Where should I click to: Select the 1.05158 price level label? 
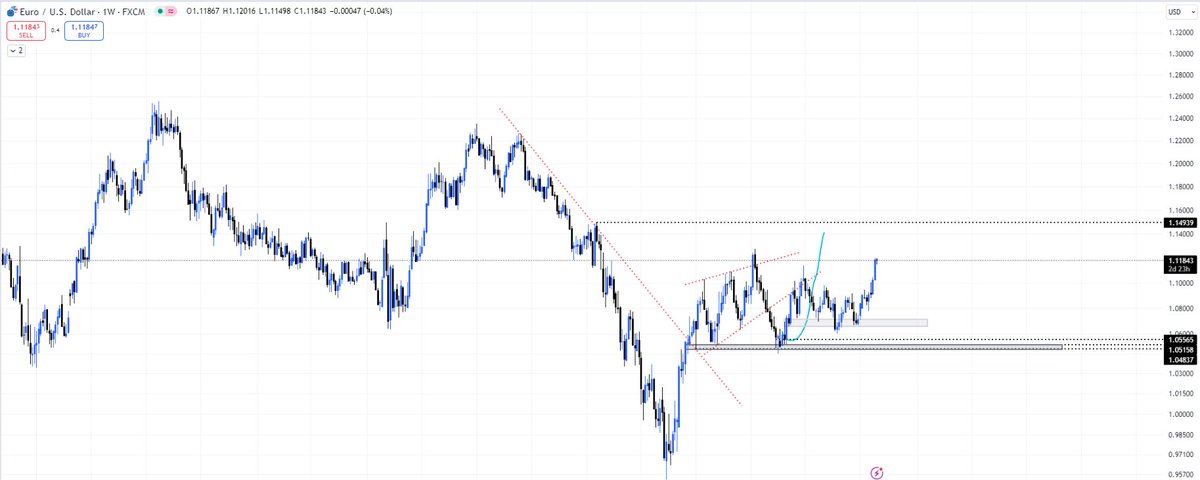(1182, 350)
